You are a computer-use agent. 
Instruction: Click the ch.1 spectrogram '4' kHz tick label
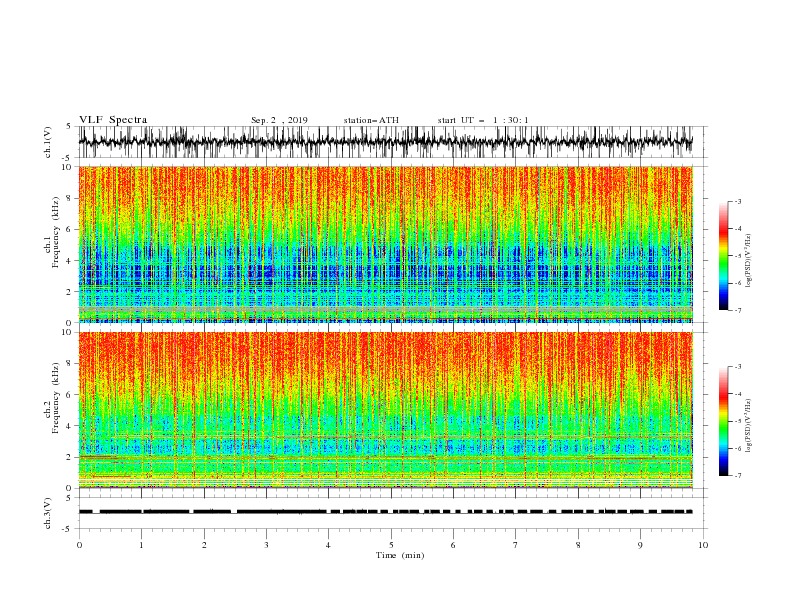click(x=71, y=261)
